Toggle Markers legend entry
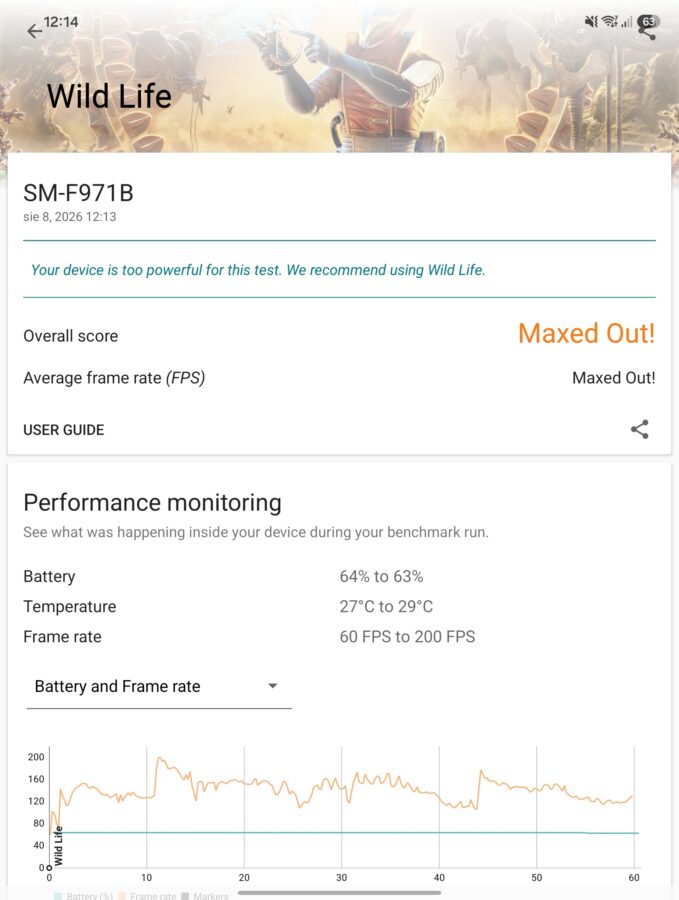679x900 pixels. pyautogui.click(x=205, y=895)
